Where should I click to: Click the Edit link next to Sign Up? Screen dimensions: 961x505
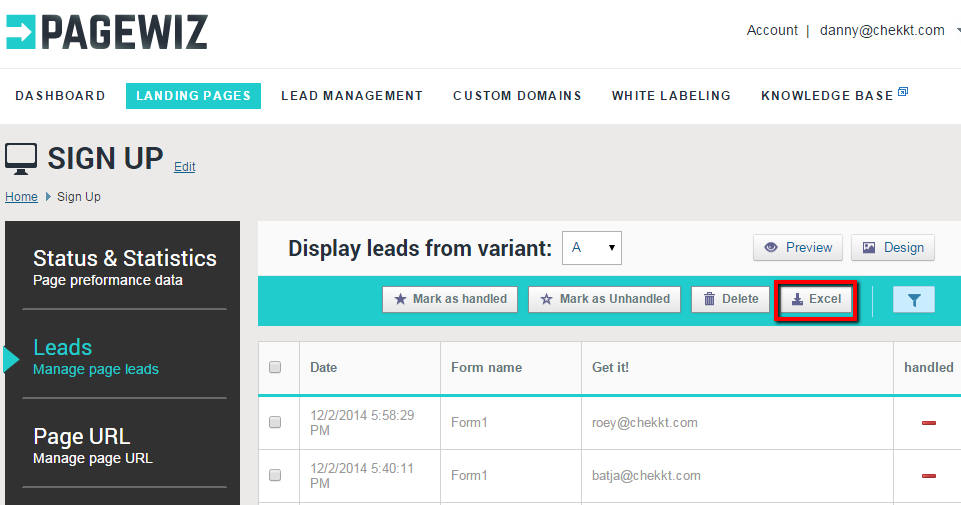pos(184,167)
